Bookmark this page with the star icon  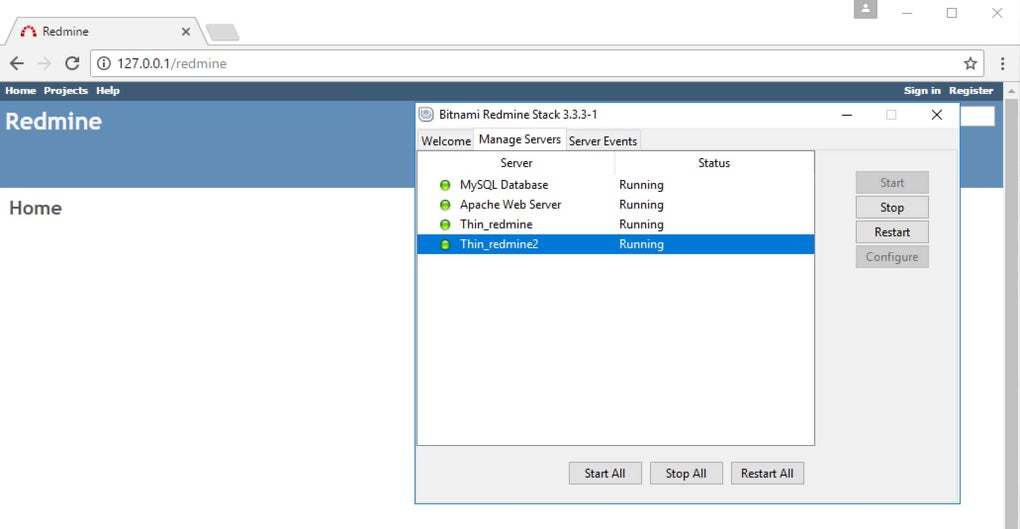tap(970, 63)
